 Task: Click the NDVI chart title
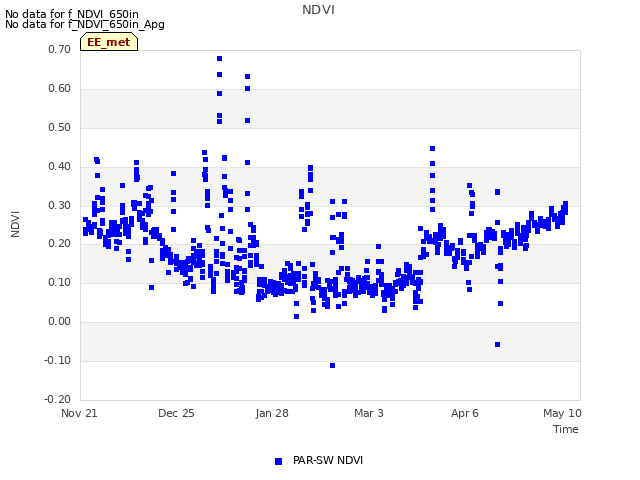click(318, 10)
